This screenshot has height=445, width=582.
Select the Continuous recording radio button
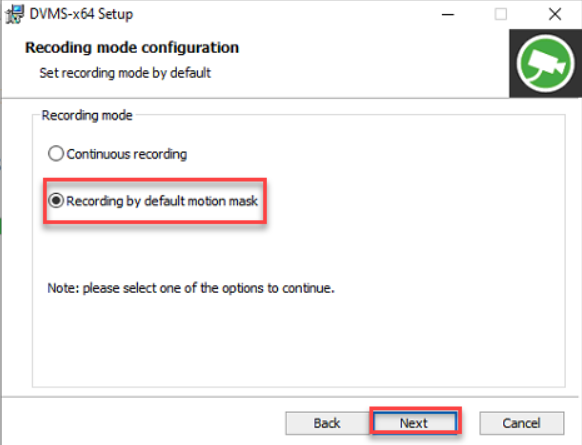click(x=56, y=154)
